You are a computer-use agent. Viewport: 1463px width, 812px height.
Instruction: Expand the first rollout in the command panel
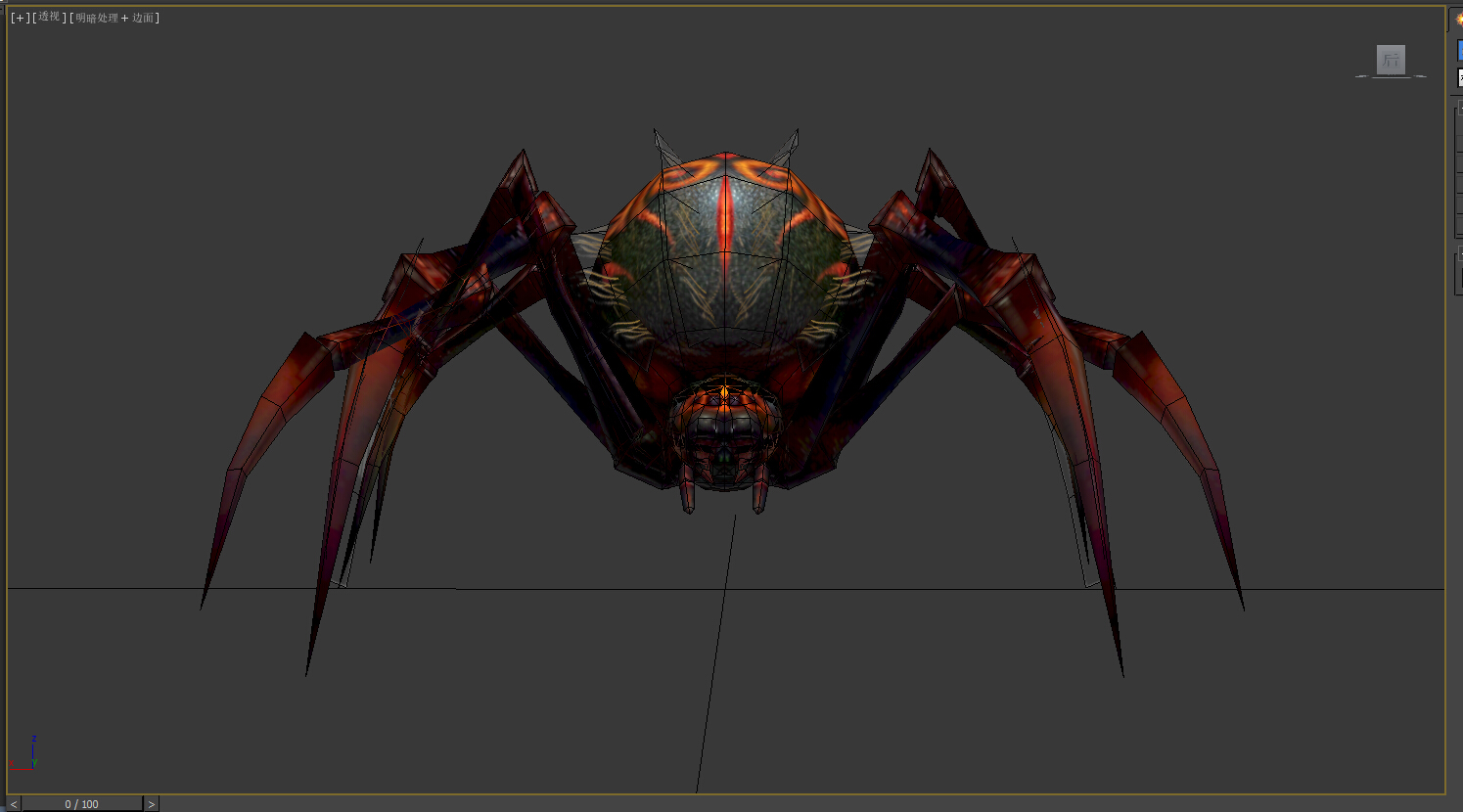click(1458, 110)
